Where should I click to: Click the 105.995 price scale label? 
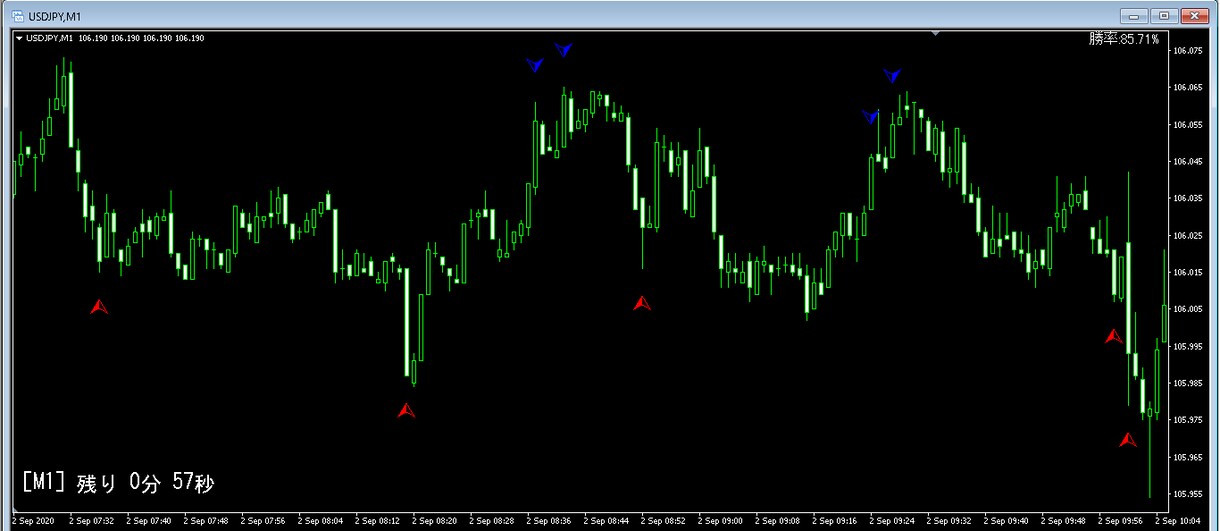(x=1189, y=346)
